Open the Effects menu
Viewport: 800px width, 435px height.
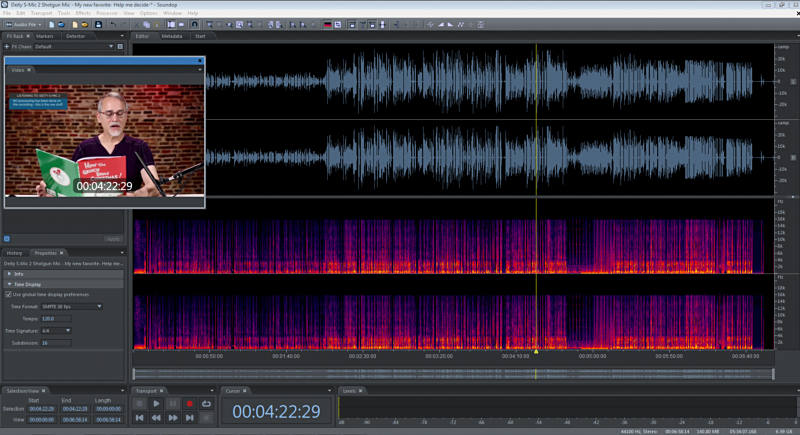(83, 13)
